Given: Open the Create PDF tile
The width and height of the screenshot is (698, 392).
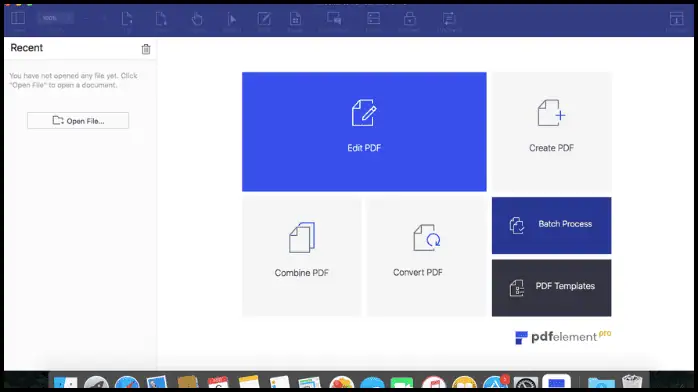Looking at the screenshot, I should (552, 132).
